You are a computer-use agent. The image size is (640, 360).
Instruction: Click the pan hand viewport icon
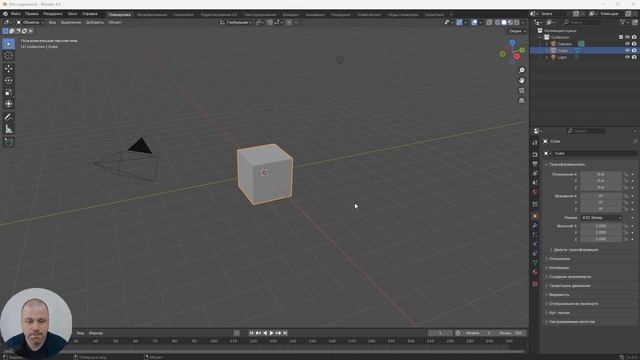pyautogui.click(x=521, y=80)
